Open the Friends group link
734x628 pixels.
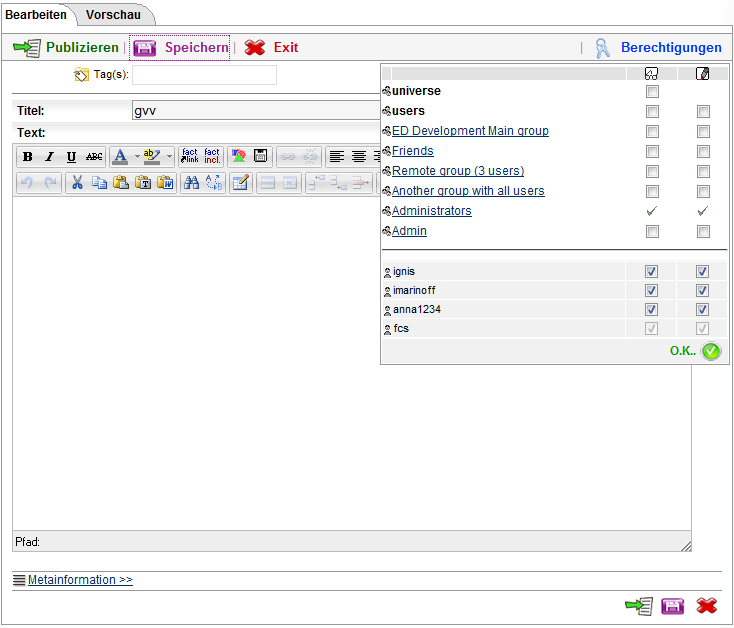412,151
